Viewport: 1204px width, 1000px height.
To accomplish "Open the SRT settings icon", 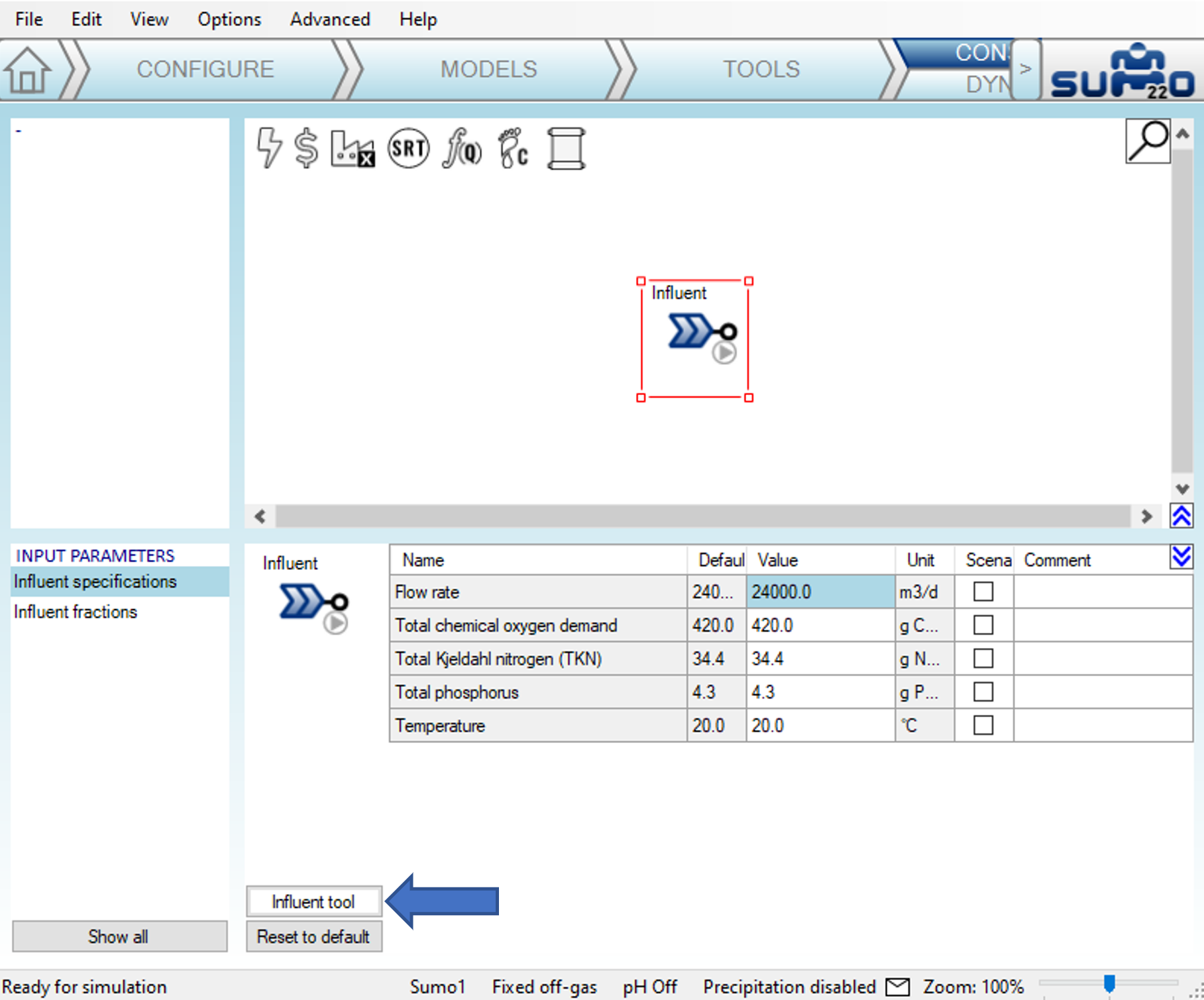I will pos(408,148).
